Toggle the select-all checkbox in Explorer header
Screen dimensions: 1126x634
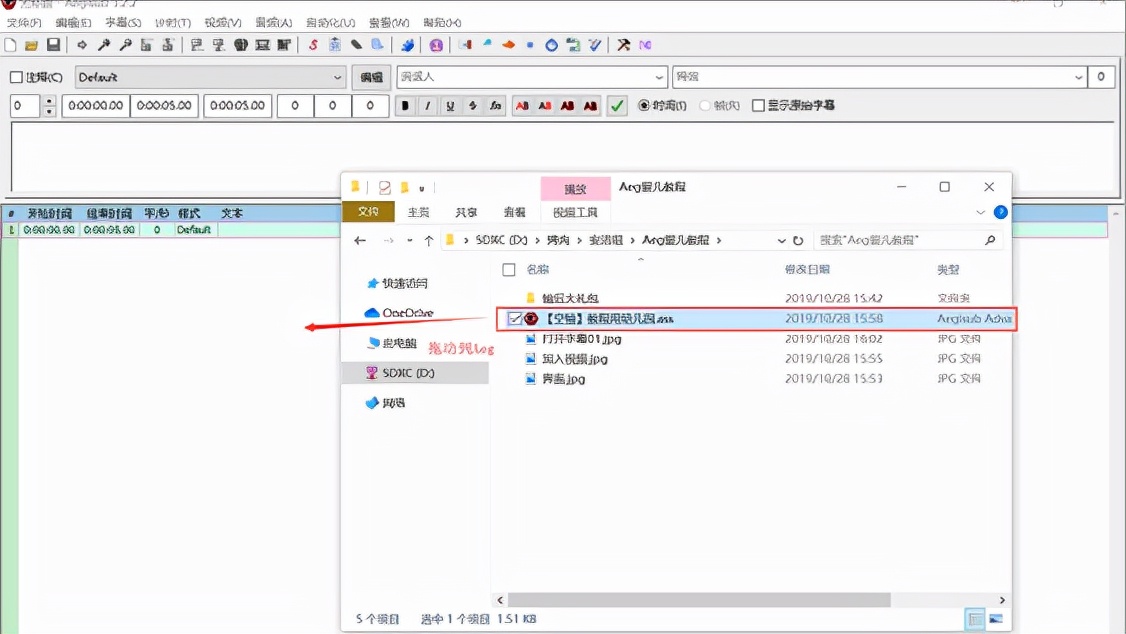click(508, 270)
